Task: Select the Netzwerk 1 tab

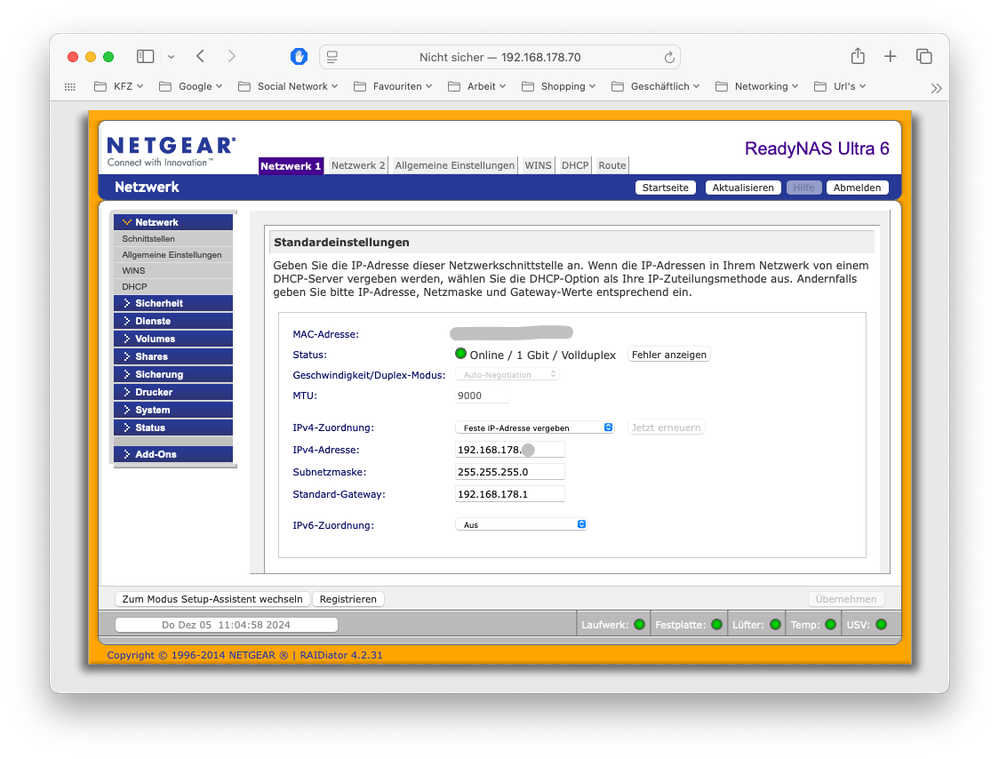Action: click(291, 166)
